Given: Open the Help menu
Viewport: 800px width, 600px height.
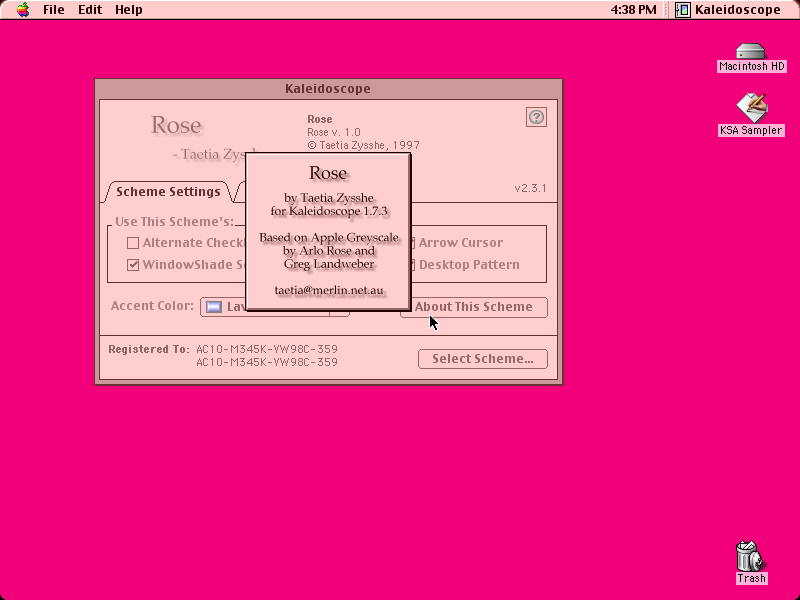Looking at the screenshot, I should 129,10.
